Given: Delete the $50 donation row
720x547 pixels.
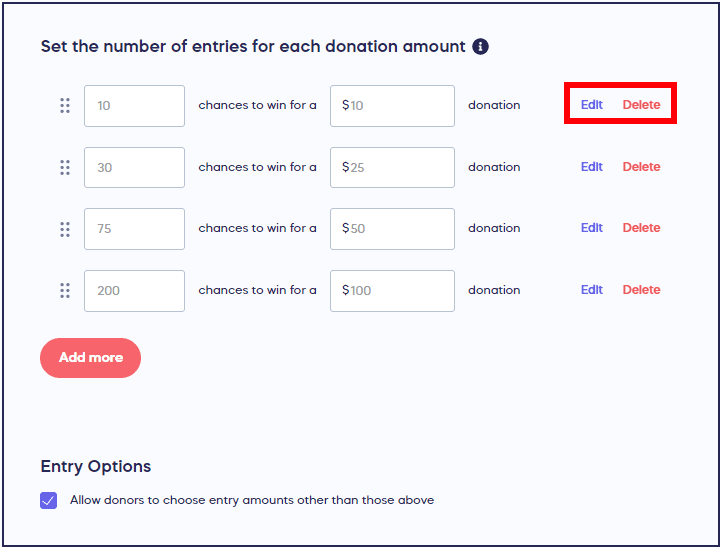Looking at the screenshot, I should [641, 228].
